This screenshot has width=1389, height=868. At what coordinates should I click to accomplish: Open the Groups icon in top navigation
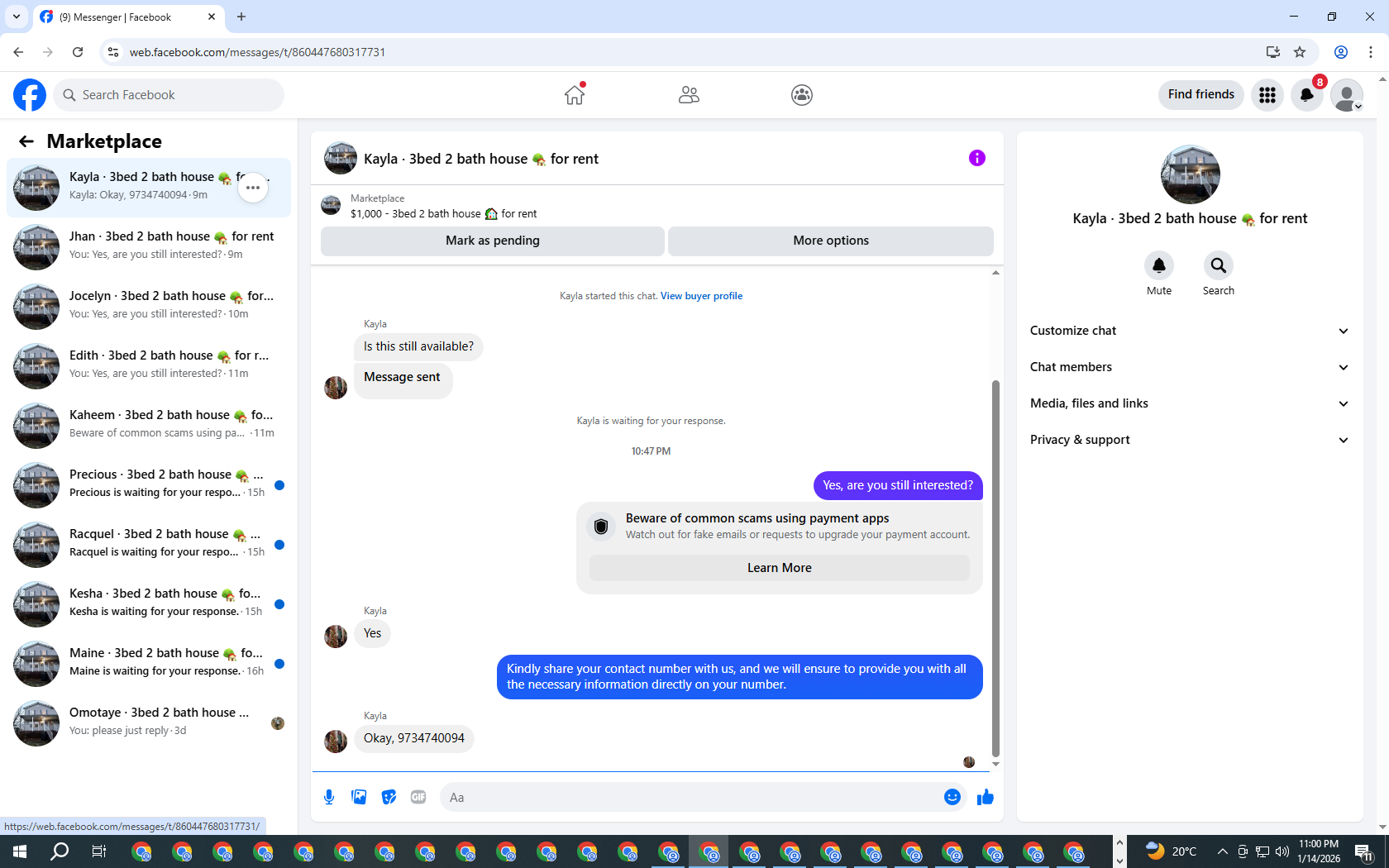click(802, 95)
